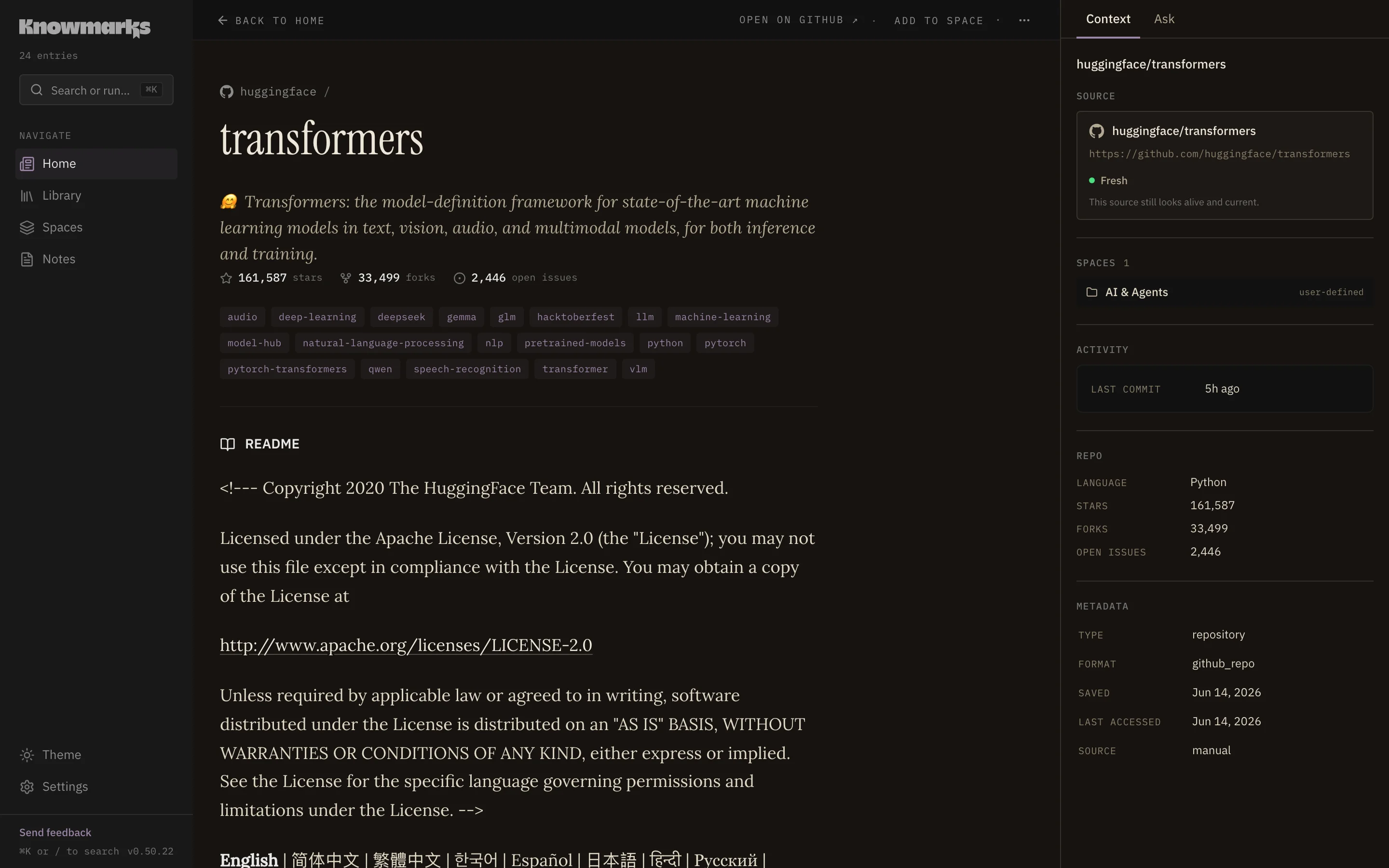Click the Home sidebar icon
This screenshot has width=1389, height=868.
27,163
